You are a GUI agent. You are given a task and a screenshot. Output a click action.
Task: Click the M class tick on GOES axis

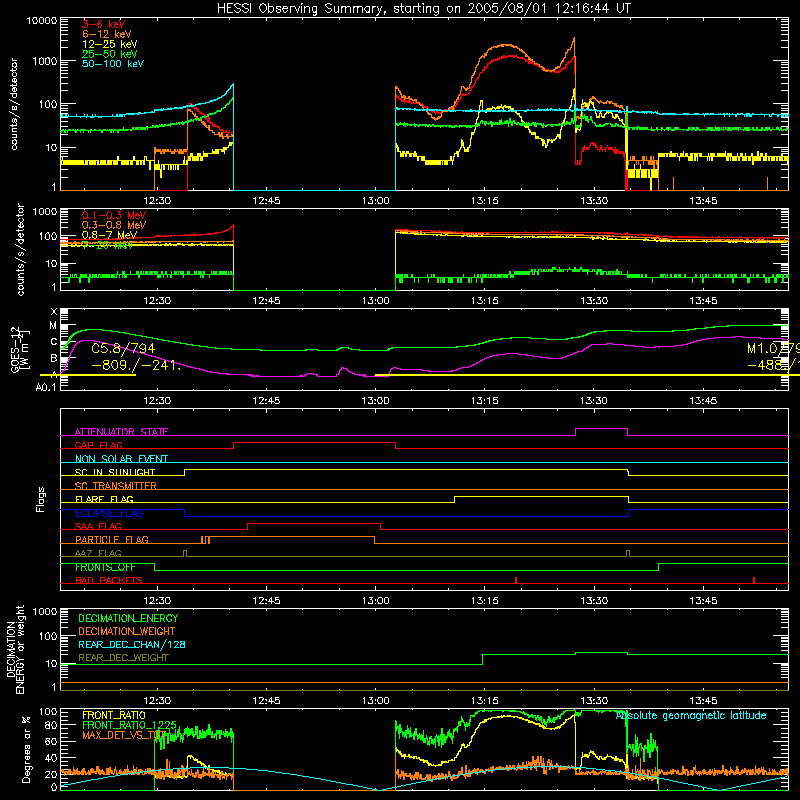tap(53, 326)
